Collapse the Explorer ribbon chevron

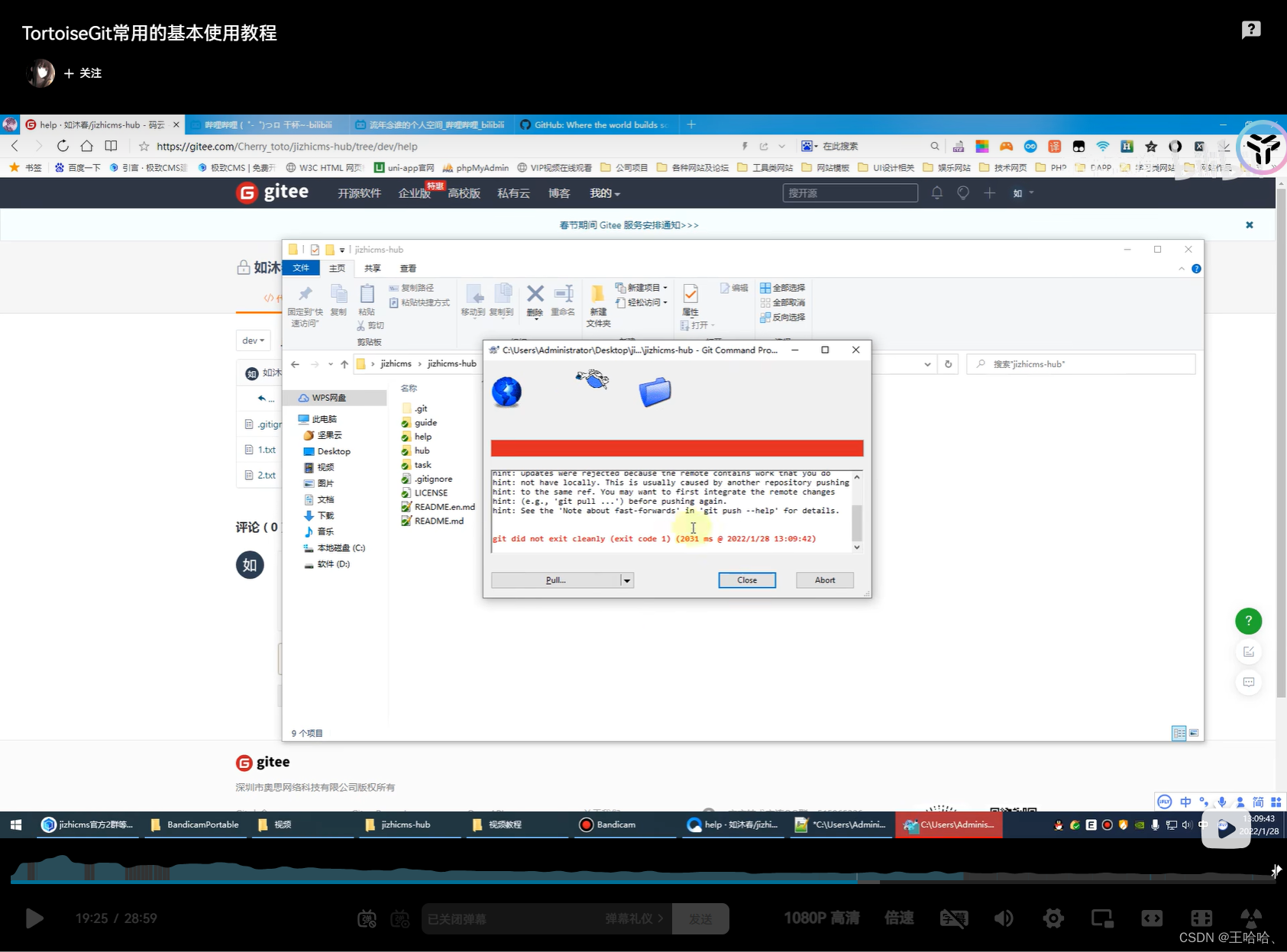tap(1182, 269)
